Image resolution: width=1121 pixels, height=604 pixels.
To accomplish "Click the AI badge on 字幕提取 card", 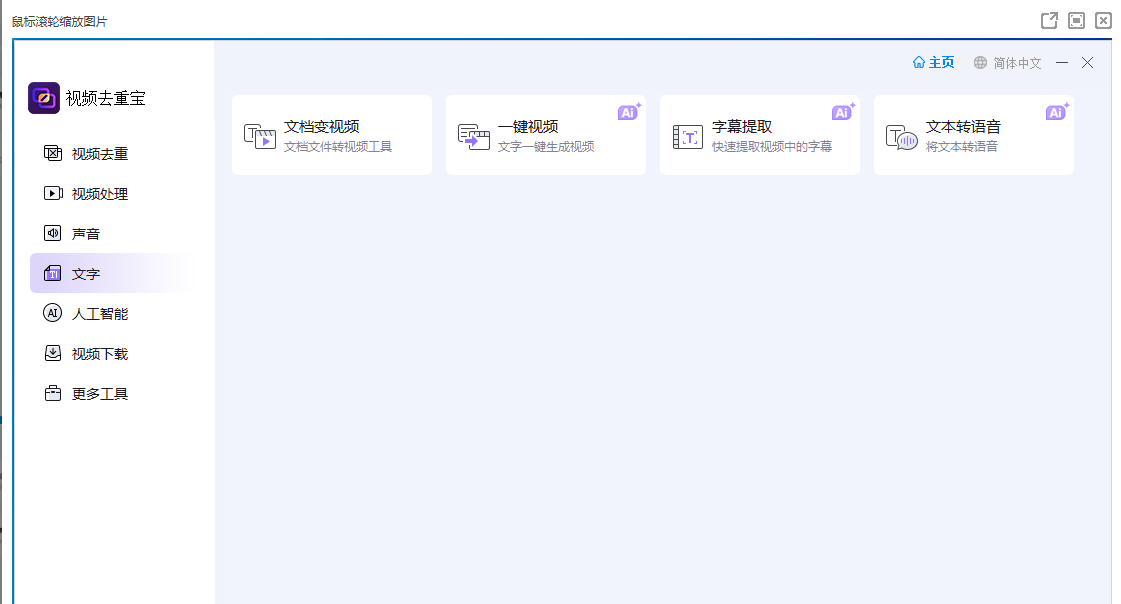I will pos(842,112).
